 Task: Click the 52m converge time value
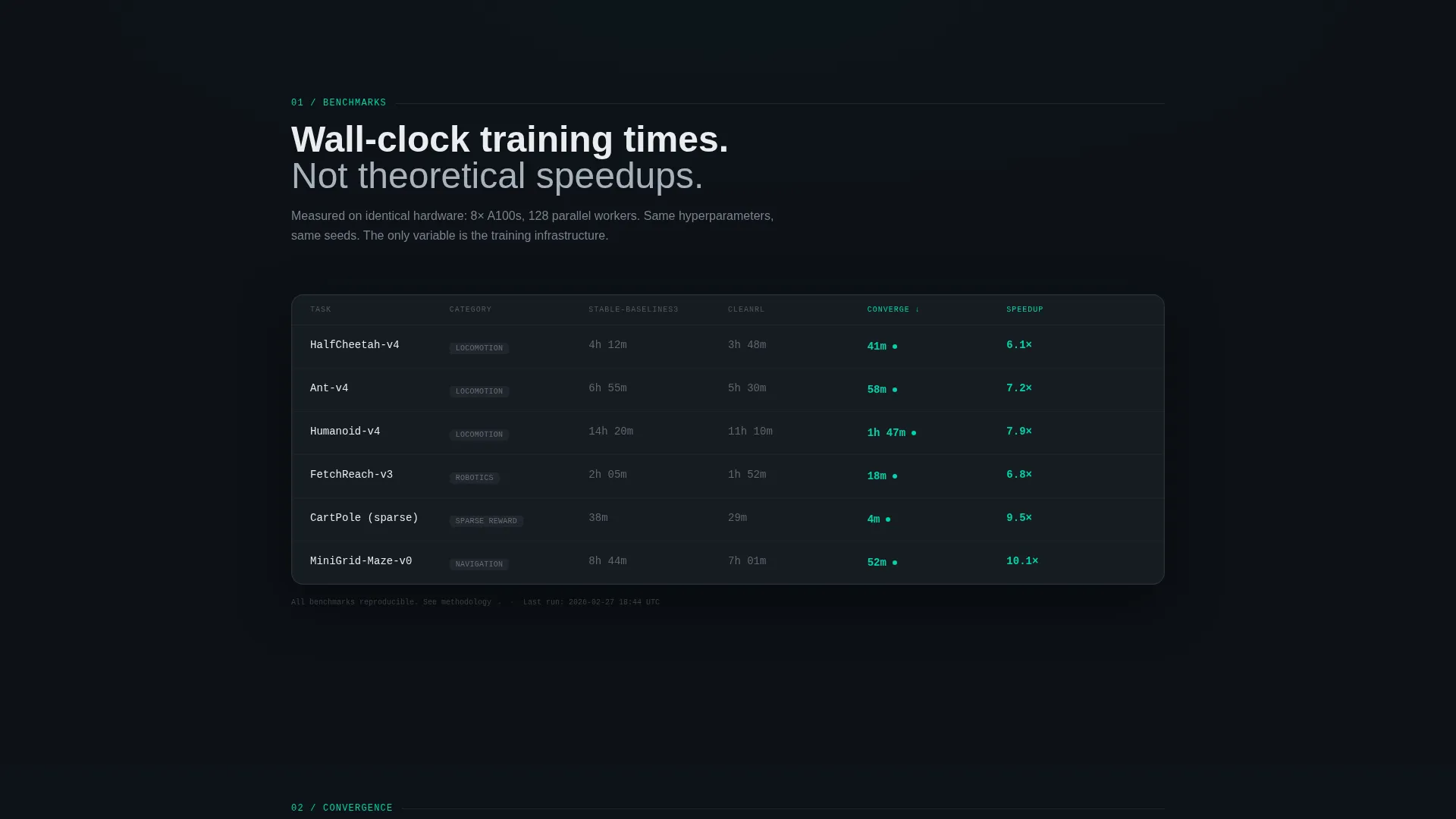[x=877, y=563]
